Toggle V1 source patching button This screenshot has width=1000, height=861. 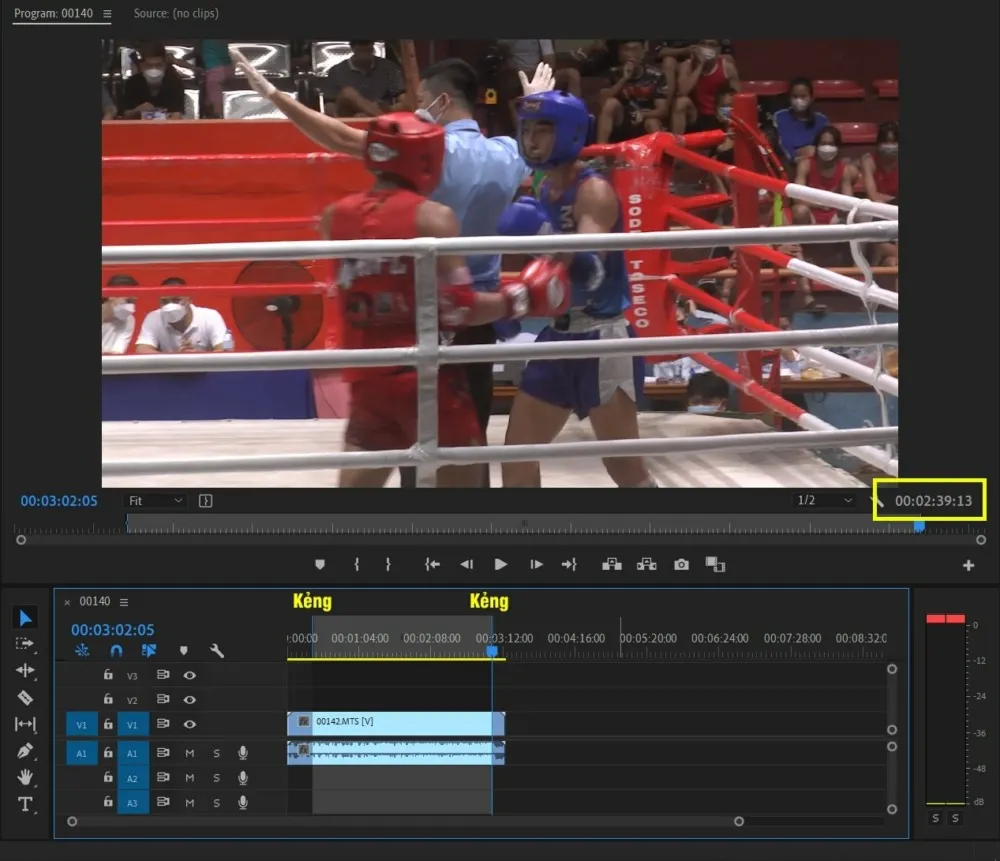(82, 725)
